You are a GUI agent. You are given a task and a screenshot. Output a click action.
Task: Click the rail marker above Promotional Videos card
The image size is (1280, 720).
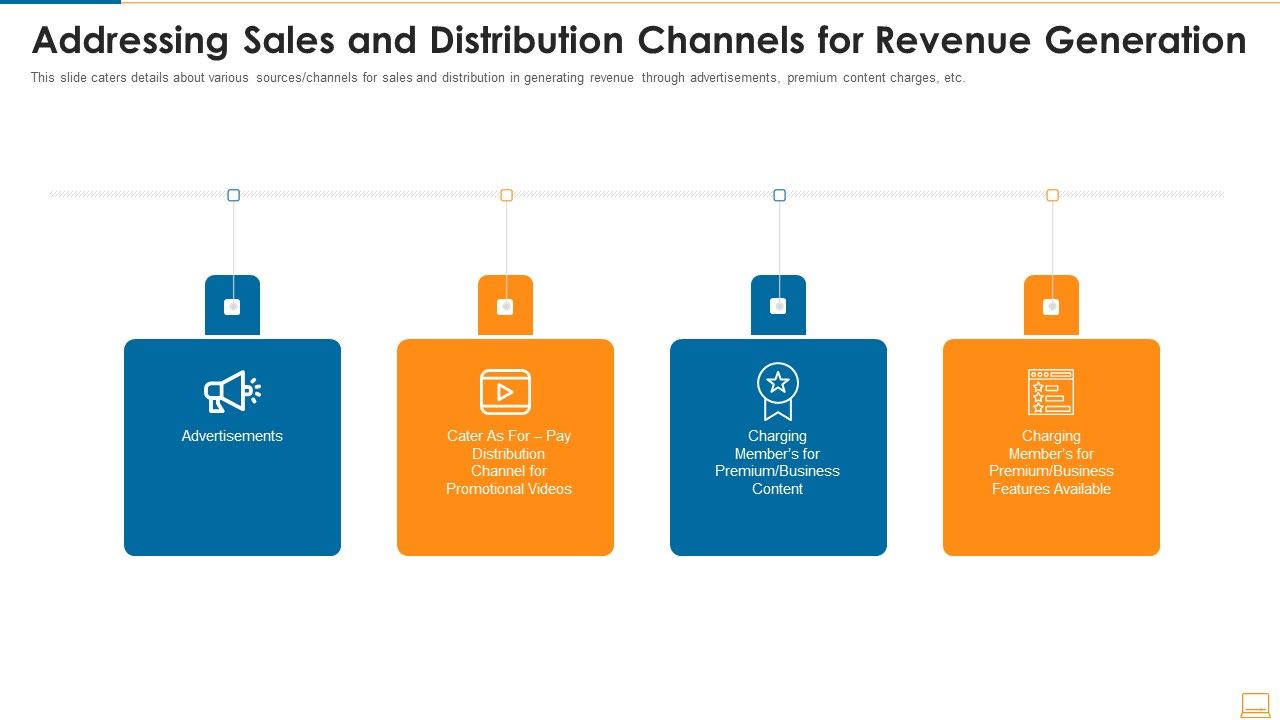coord(506,195)
